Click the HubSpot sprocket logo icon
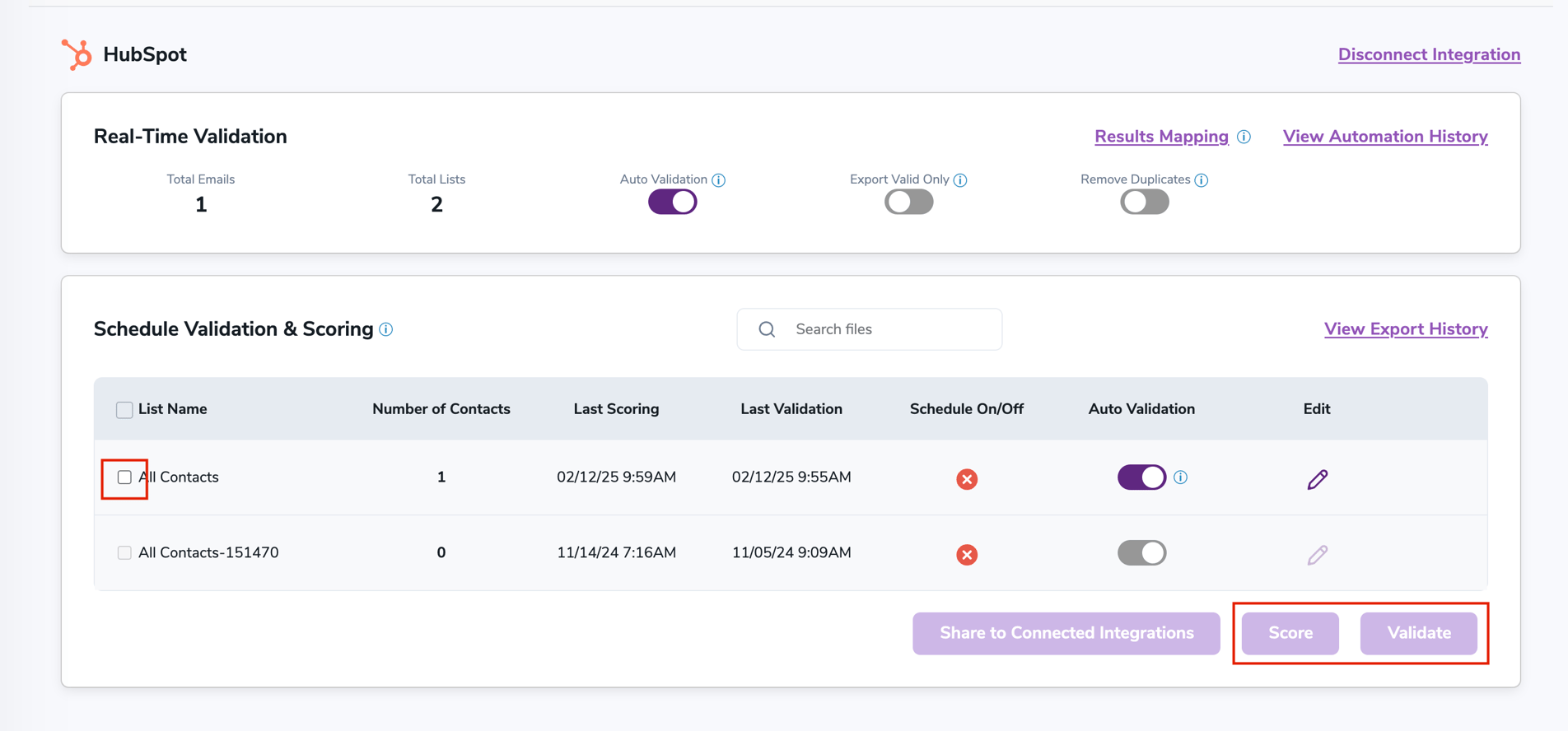Viewport: 1568px width, 731px height. coord(77,54)
